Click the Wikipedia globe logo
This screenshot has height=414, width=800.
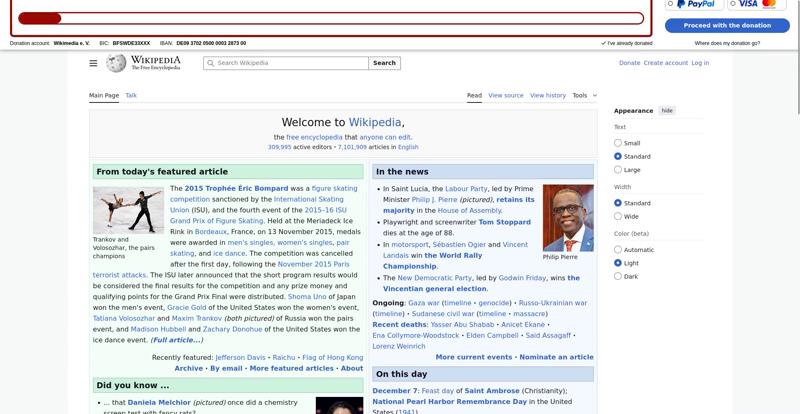(117, 63)
